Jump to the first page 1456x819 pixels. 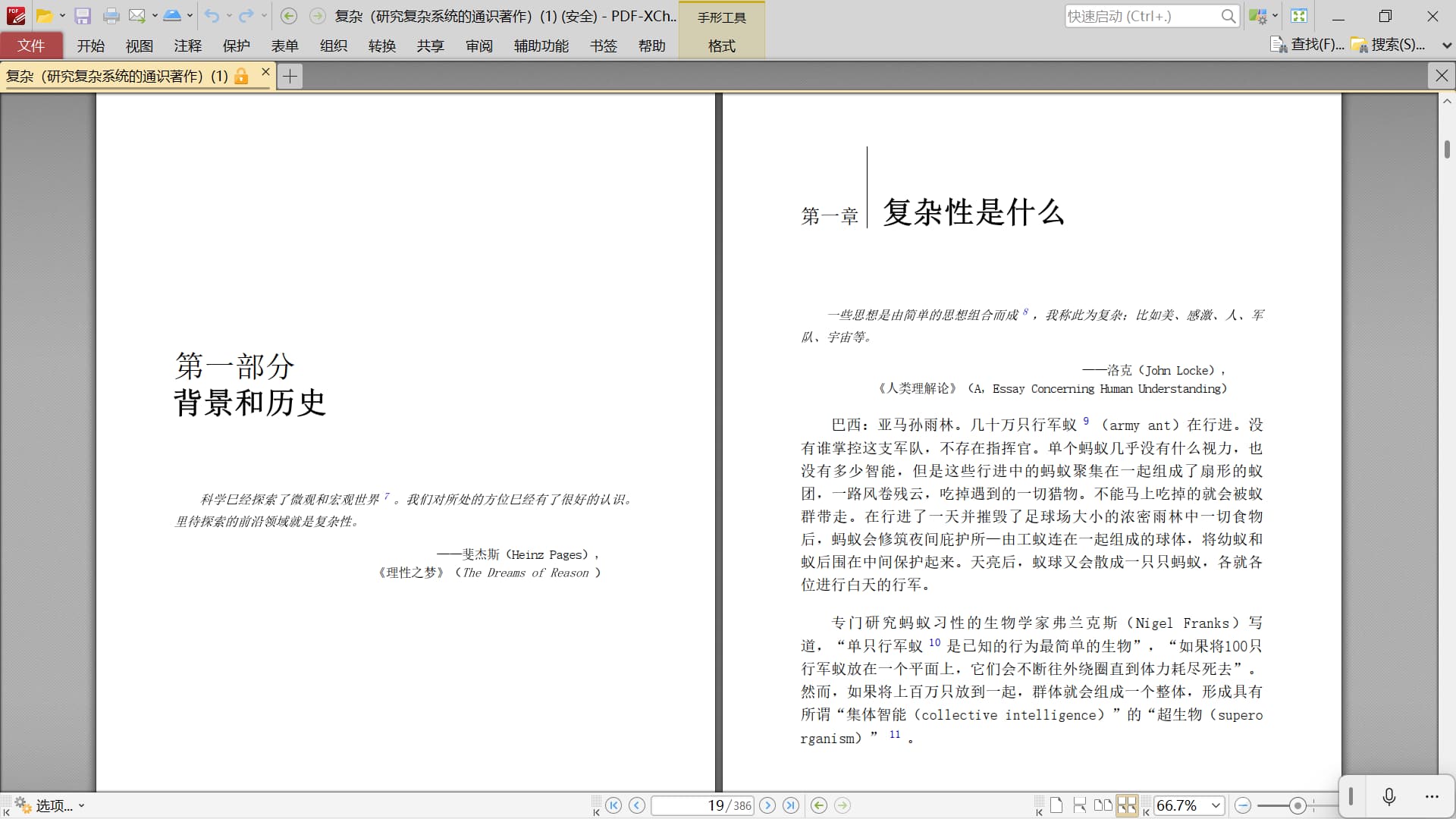tap(613, 805)
